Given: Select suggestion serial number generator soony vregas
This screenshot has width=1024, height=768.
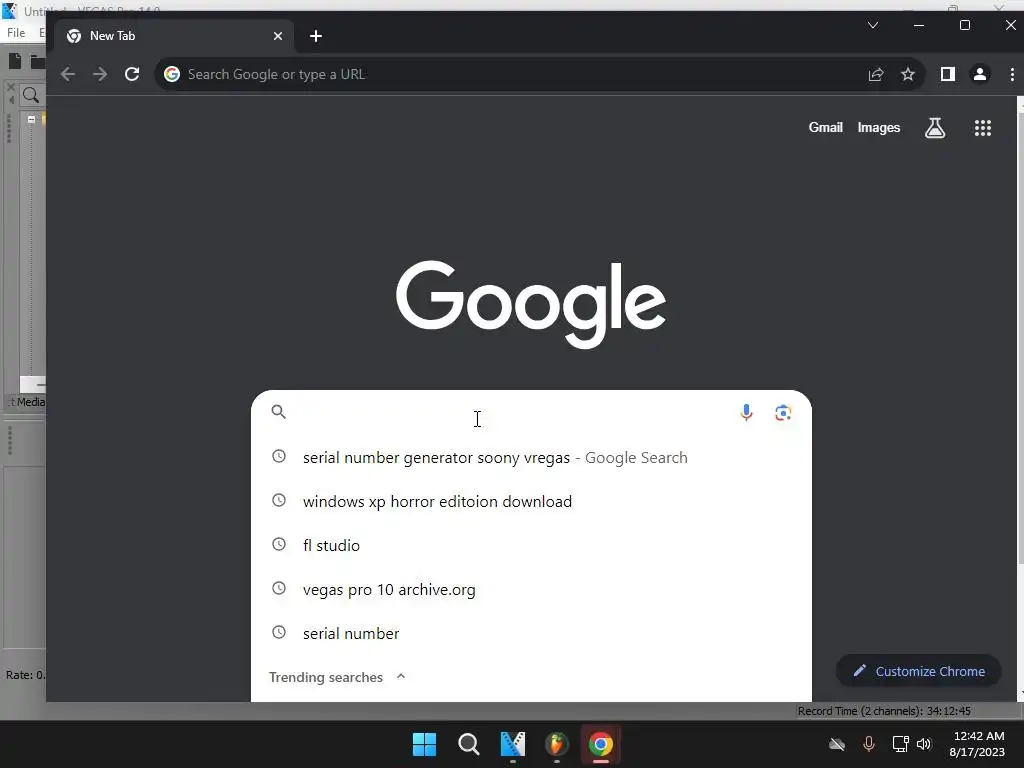Looking at the screenshot, I should pos(531,458).
